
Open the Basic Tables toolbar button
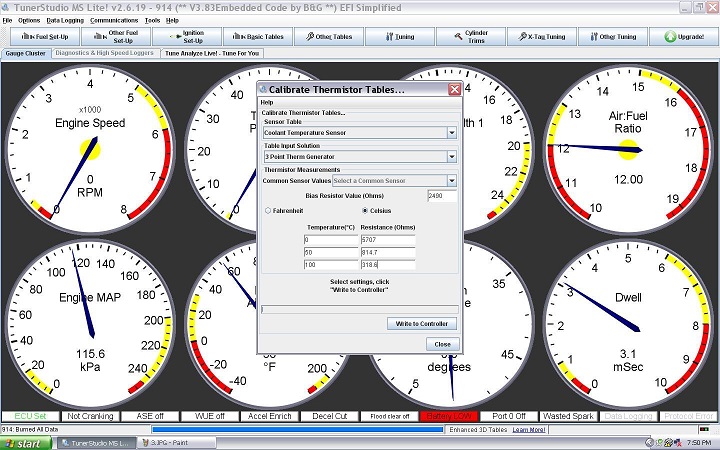258,37
